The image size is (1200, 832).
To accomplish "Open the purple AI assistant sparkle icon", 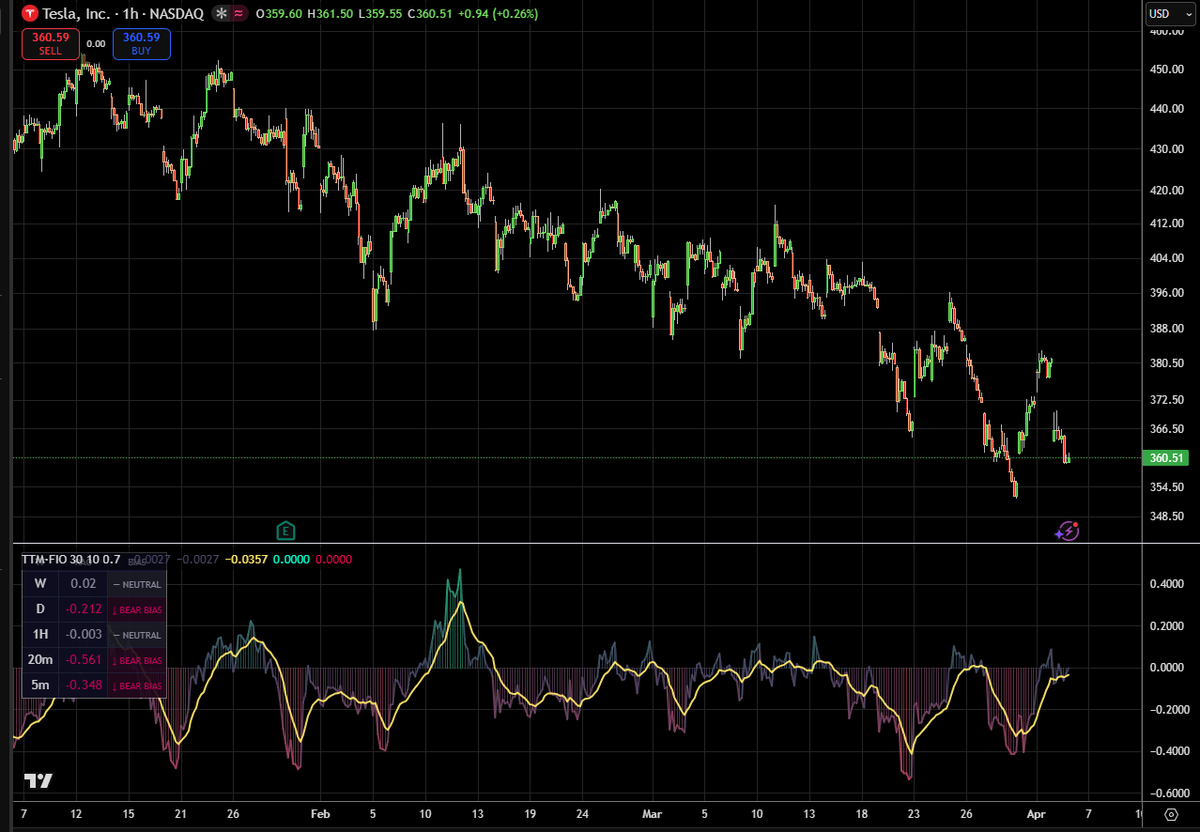I will tap(1068, 529).
